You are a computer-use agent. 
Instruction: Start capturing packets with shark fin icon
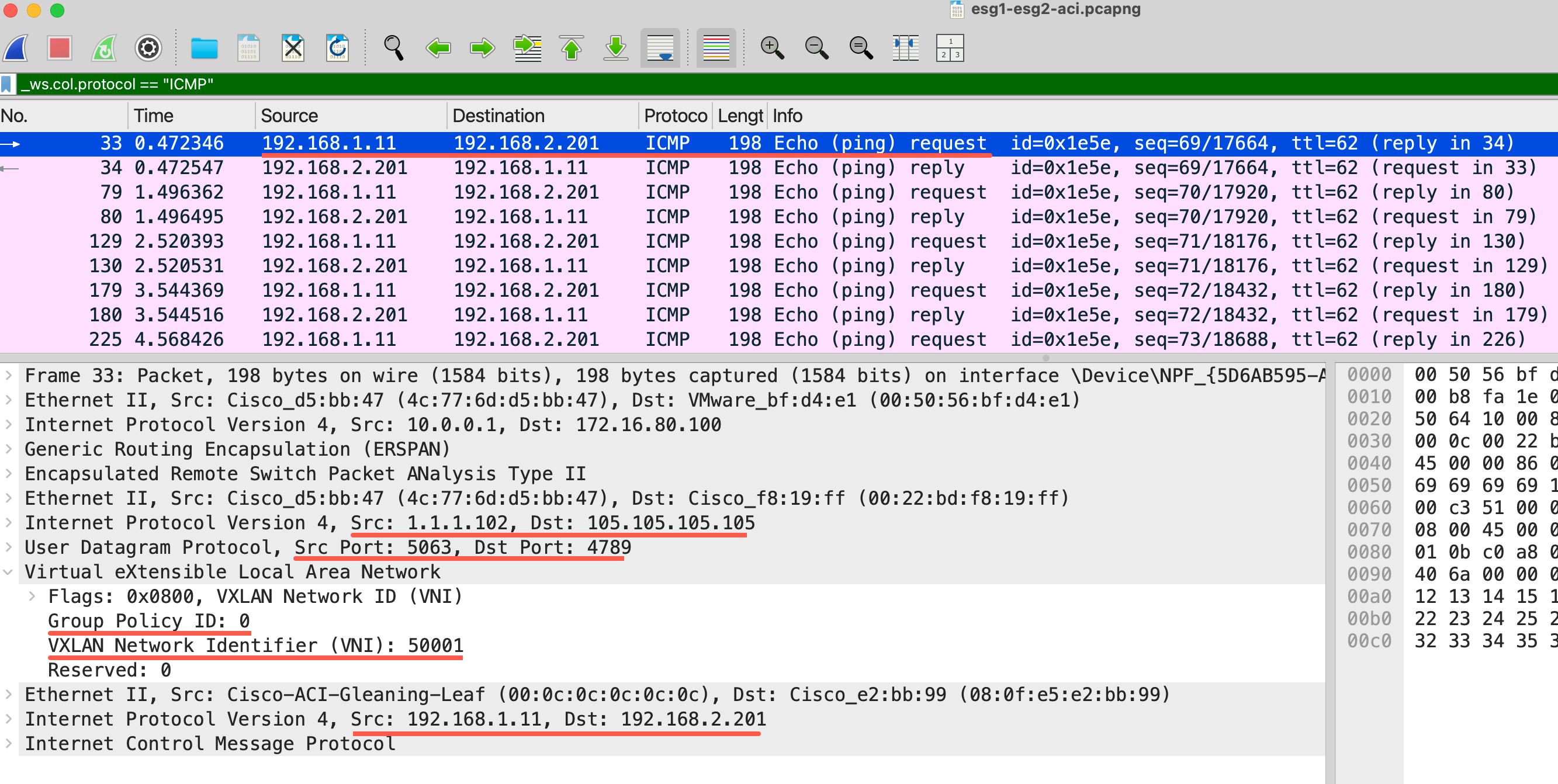[16, 48]
